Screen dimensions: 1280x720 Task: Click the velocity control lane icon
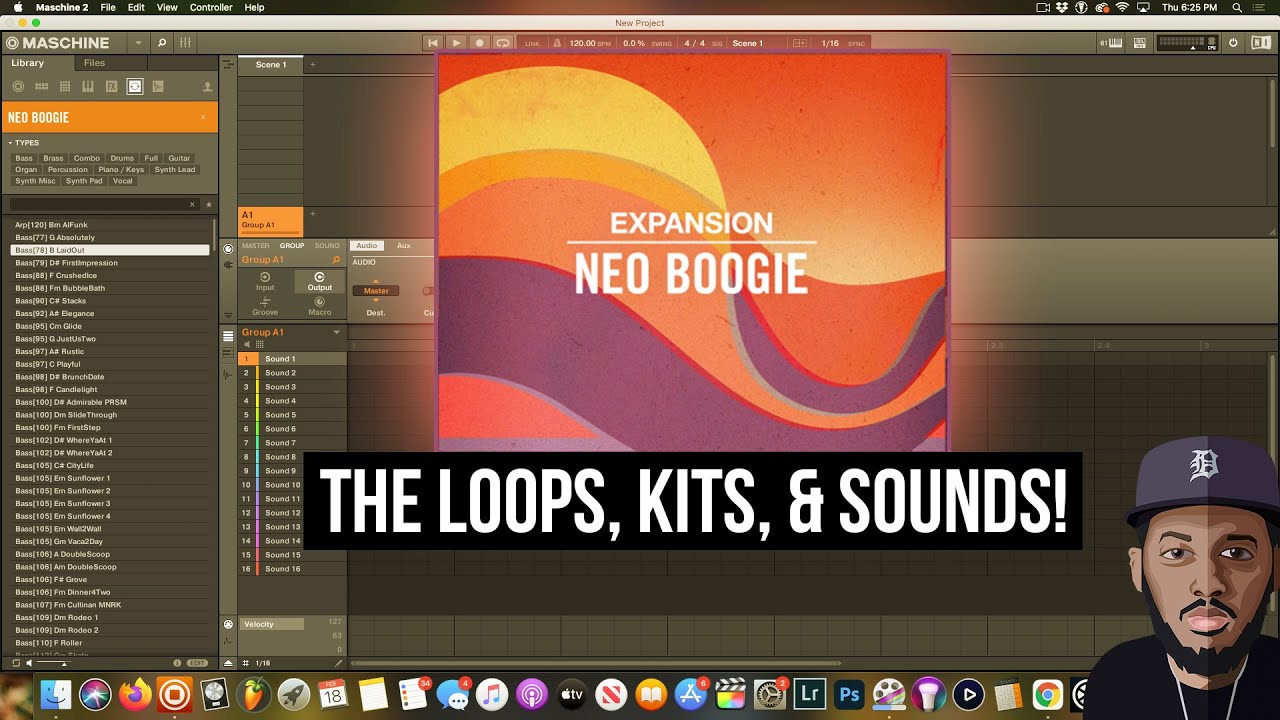click(228, 624)
